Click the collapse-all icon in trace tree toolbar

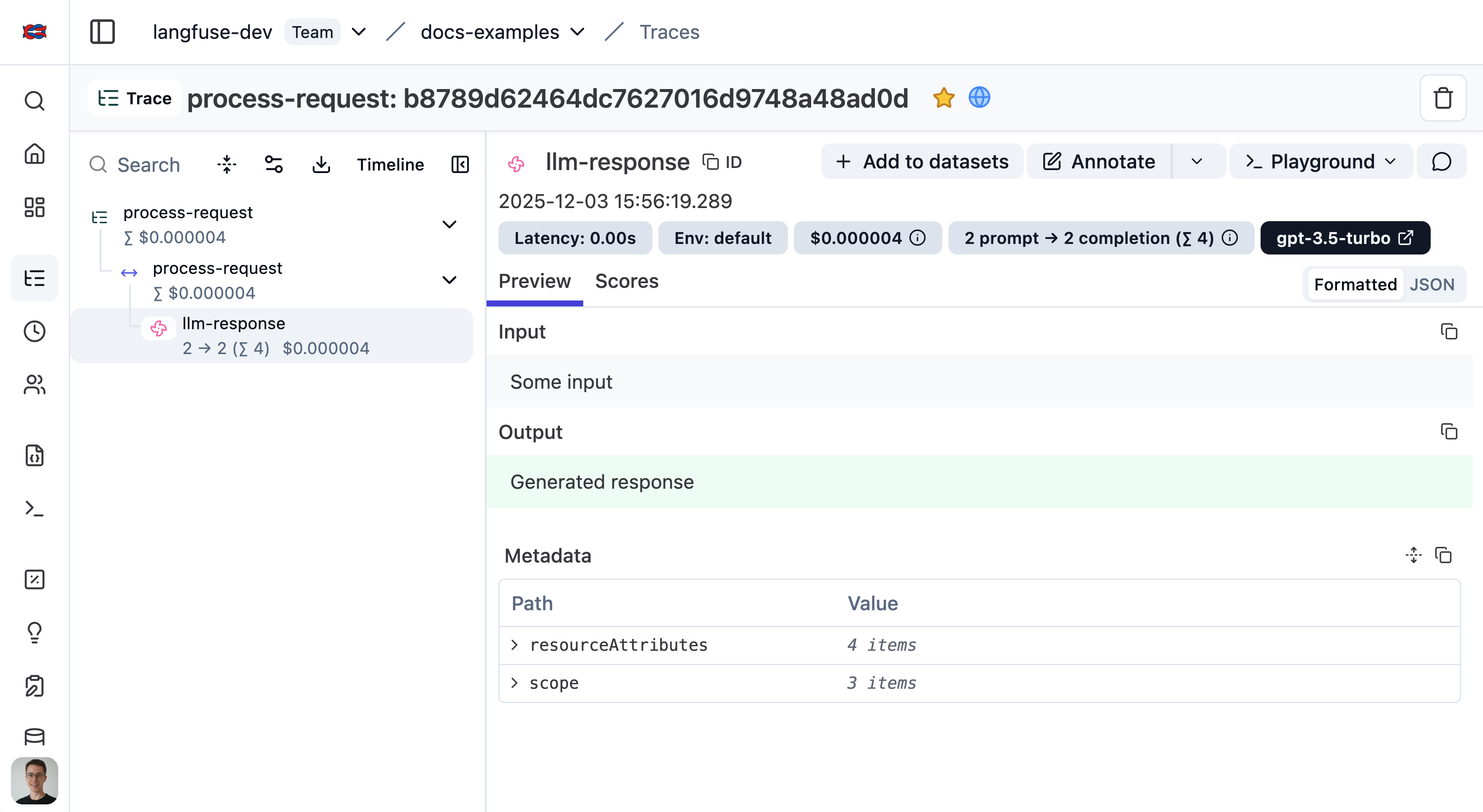pyautogui.click(x=226, y=164)
